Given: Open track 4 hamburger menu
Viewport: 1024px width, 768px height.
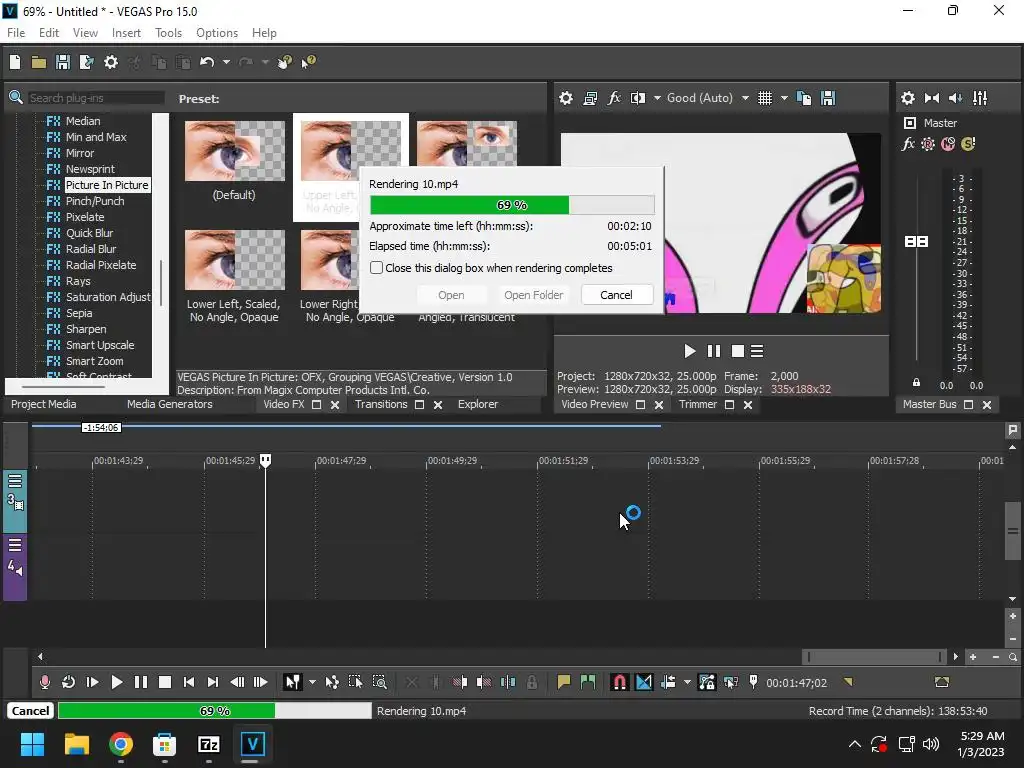Looking at the screenshot, I should 15,545.
